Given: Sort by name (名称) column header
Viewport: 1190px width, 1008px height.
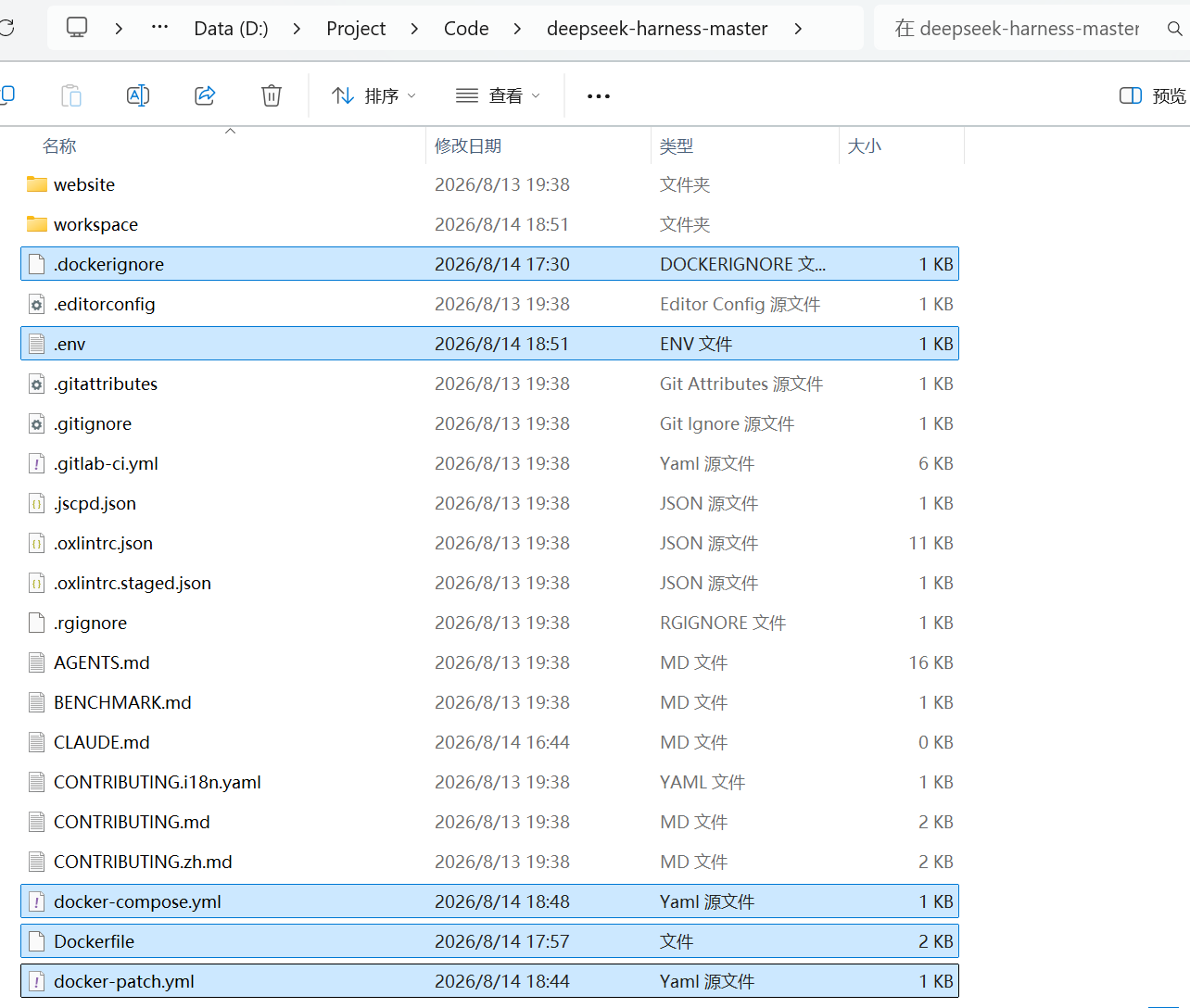Looking at the screenshot, I should pos(59,146).
